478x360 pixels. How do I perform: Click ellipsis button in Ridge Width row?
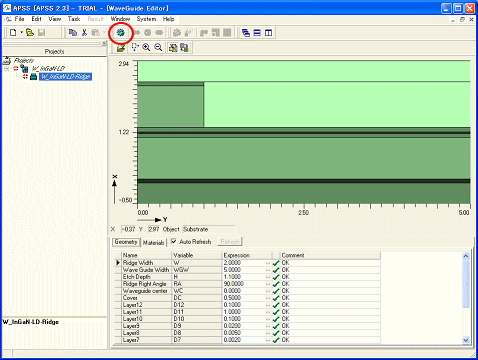[x=268, y=263]
